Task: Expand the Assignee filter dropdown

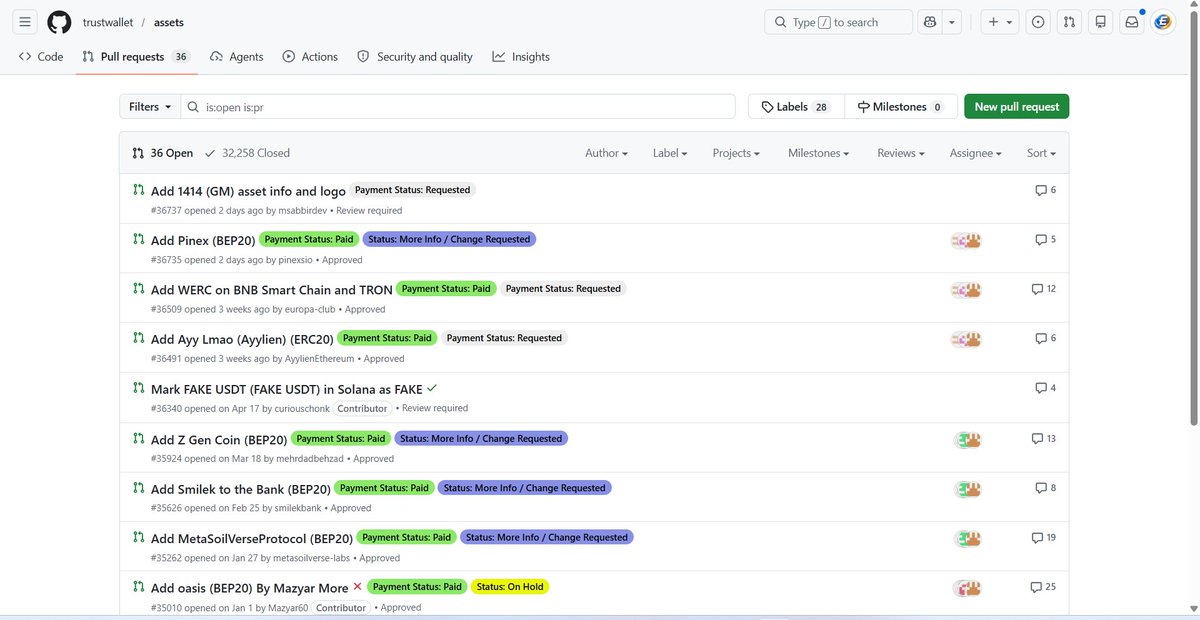Action: tap(975, 153)
